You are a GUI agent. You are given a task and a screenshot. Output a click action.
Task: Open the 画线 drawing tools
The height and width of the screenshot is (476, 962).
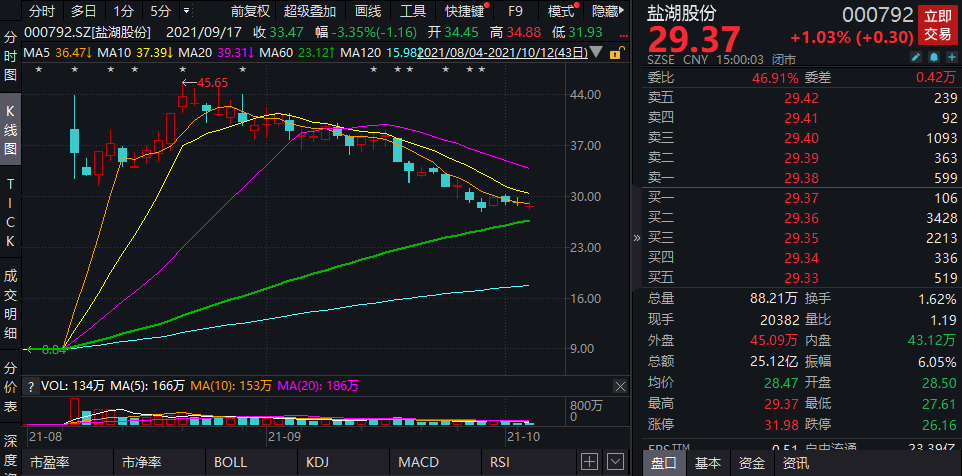pyautogui.click(x=368, y=12)
